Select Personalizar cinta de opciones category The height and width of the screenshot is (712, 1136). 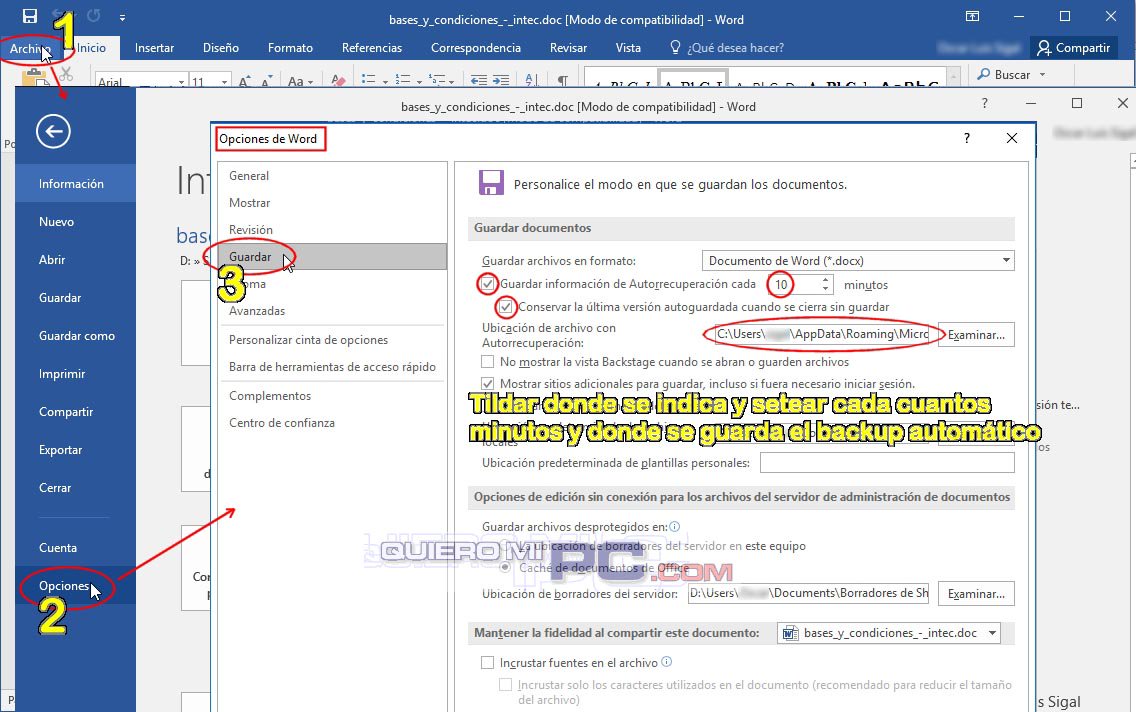pyautogui.click(x=333, y=340)
